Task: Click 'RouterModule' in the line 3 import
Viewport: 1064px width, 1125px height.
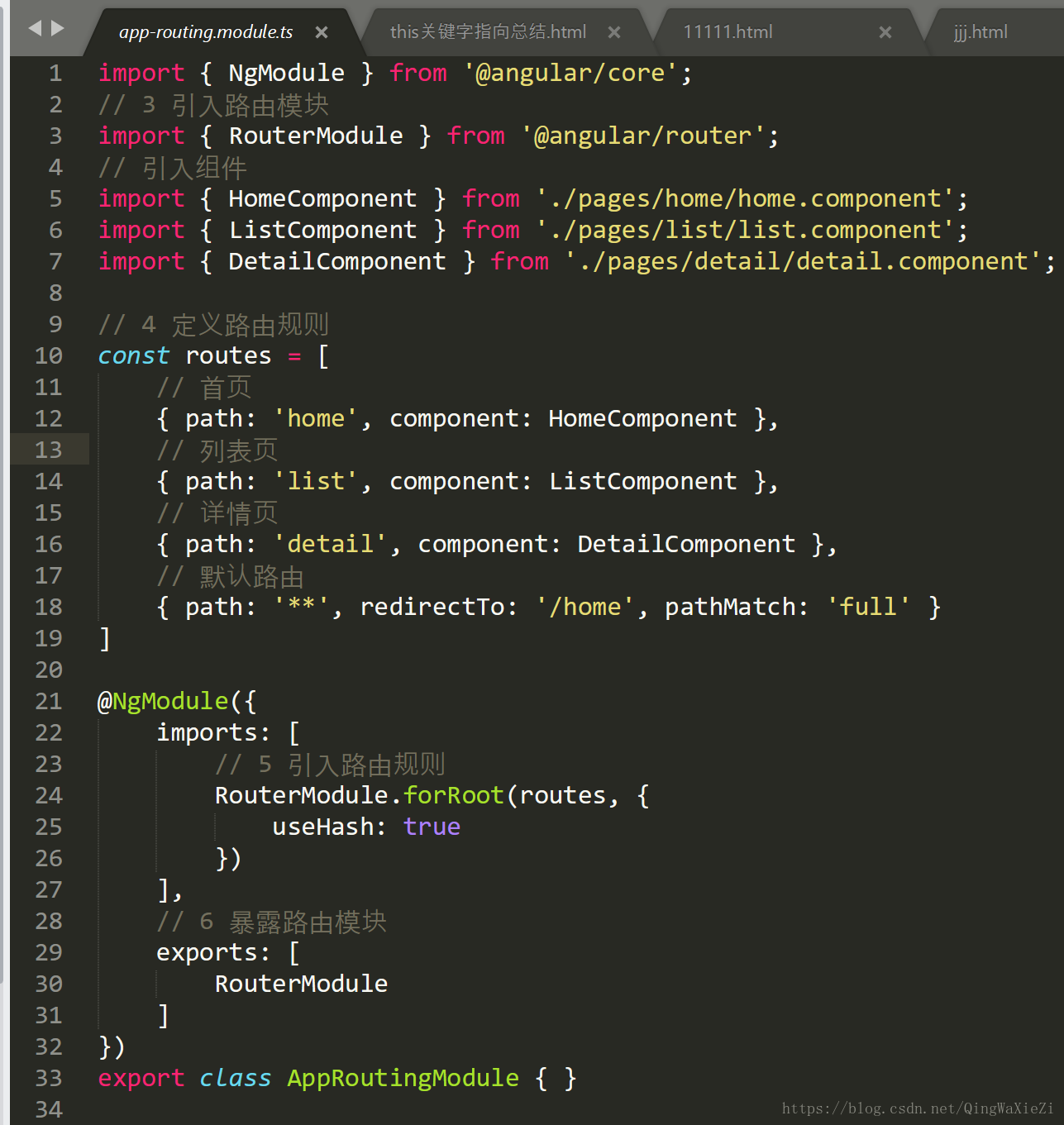Action: [316, 136]
